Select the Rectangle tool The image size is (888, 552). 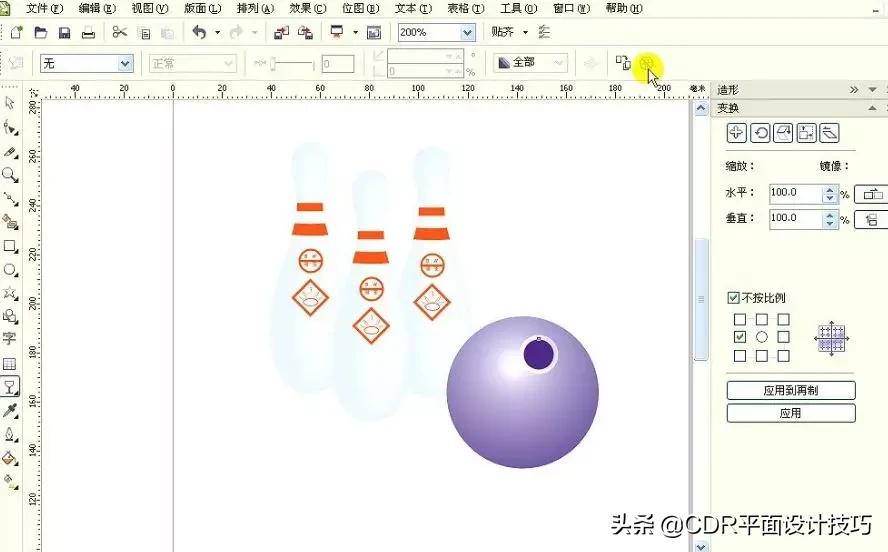10,246
